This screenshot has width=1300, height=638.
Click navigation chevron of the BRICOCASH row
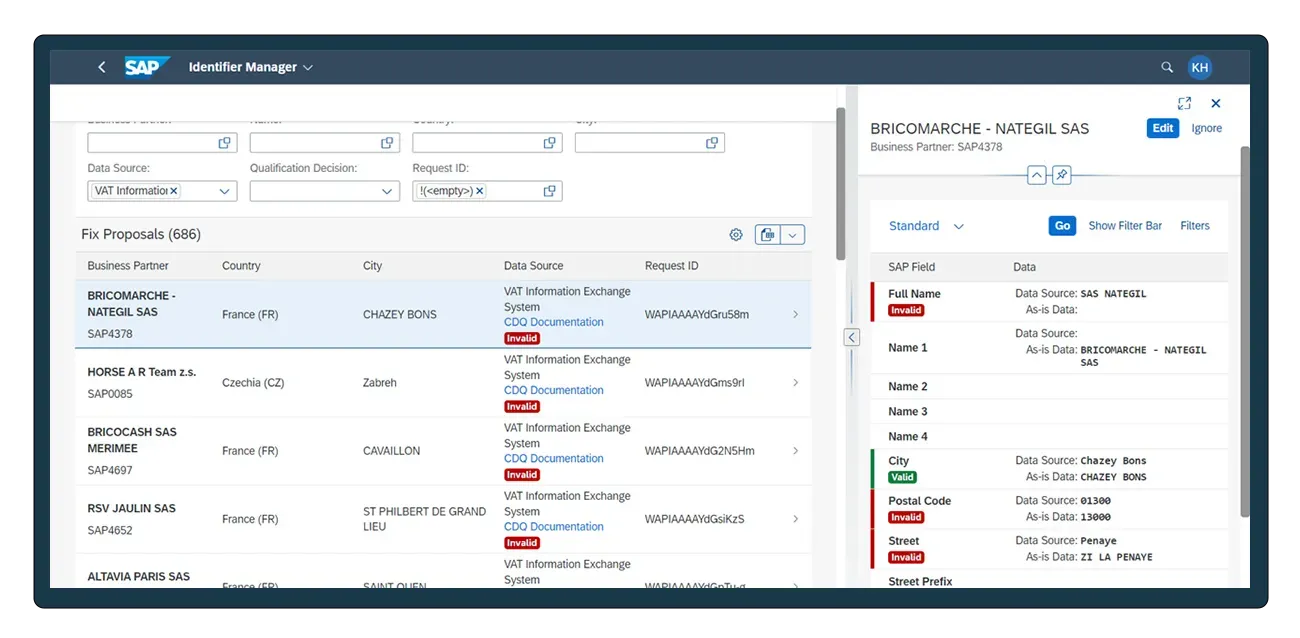(796, 451)
